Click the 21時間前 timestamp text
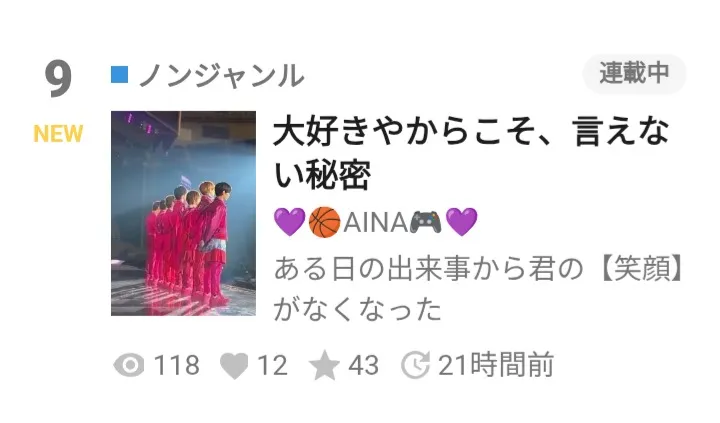Viewport: 720px width, 423px height. pos(496,366)
